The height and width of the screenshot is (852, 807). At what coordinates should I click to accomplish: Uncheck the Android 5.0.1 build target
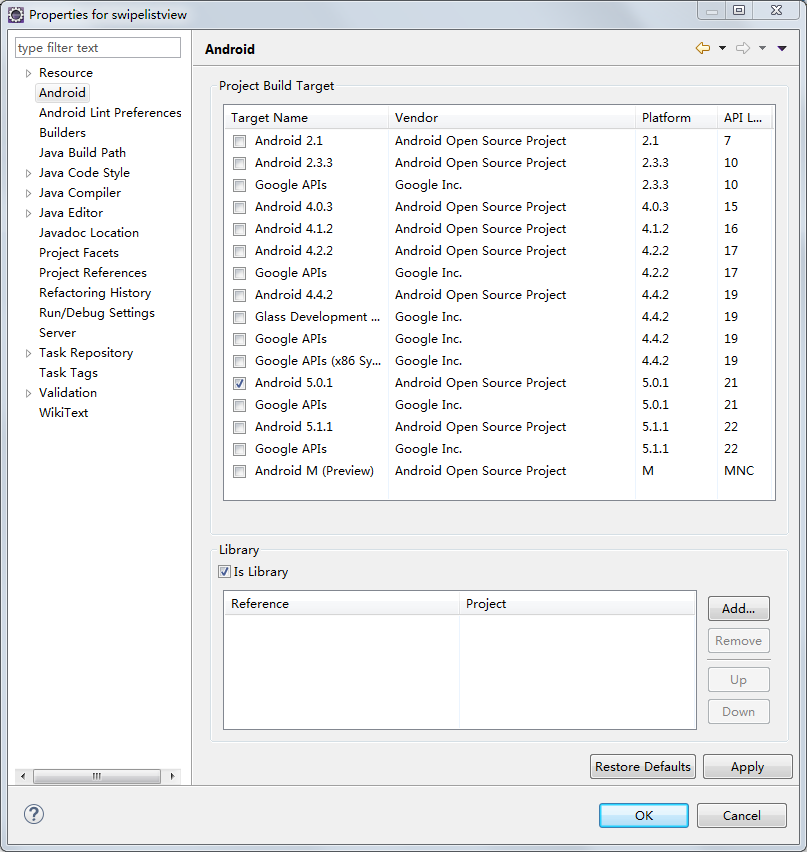point(239,383)
